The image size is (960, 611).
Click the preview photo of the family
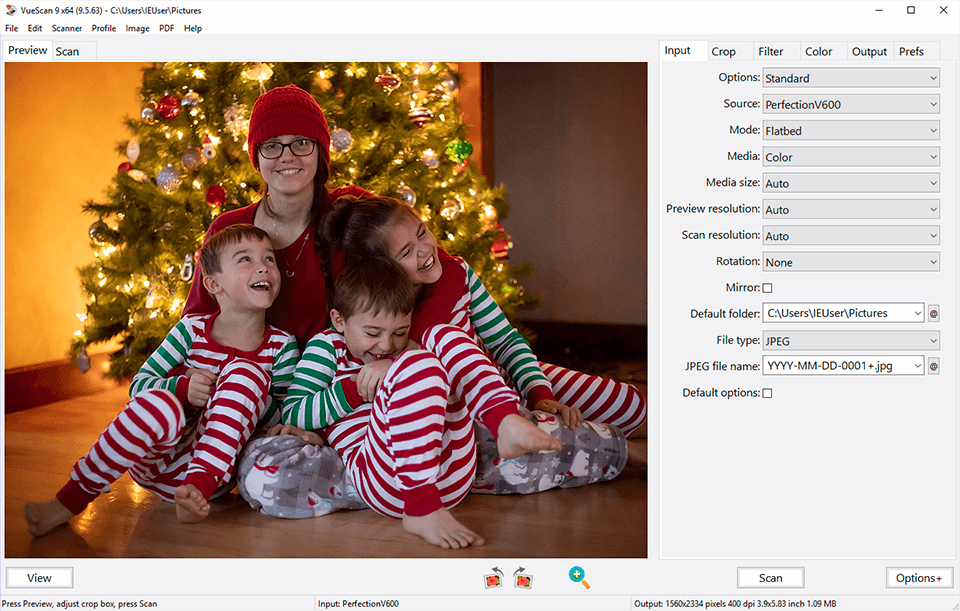(326, 310)
